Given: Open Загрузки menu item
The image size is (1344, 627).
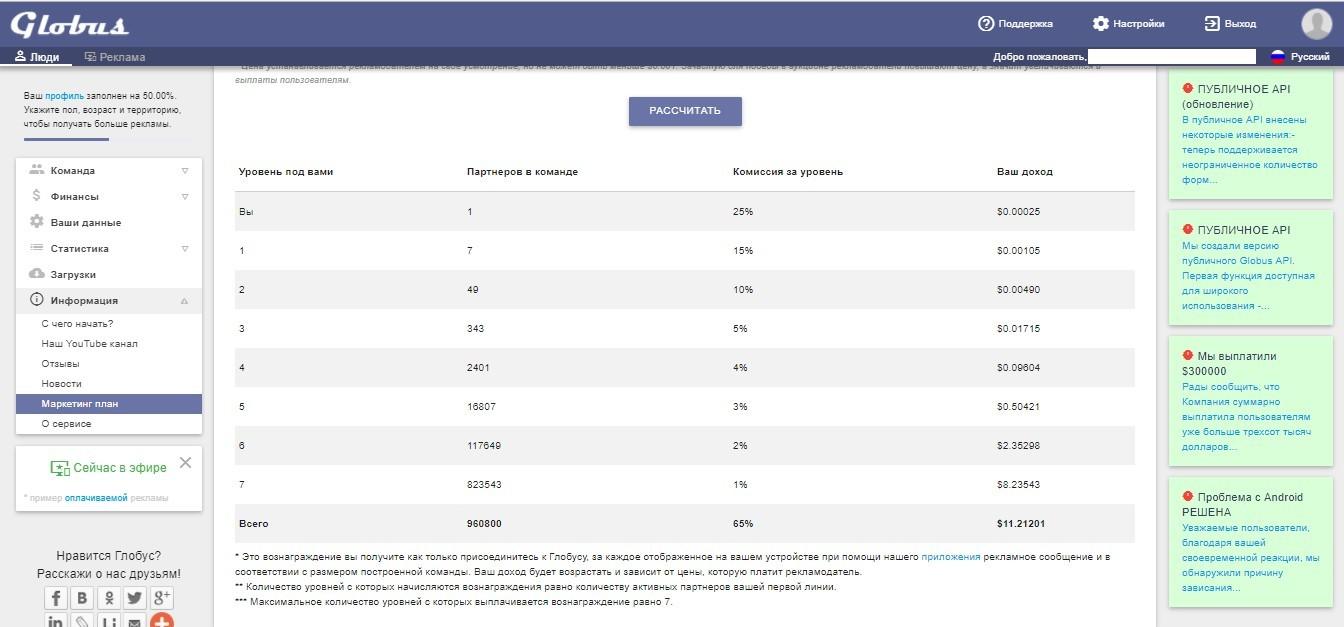Looking at the screenshot, I should [x=109, y=274].
